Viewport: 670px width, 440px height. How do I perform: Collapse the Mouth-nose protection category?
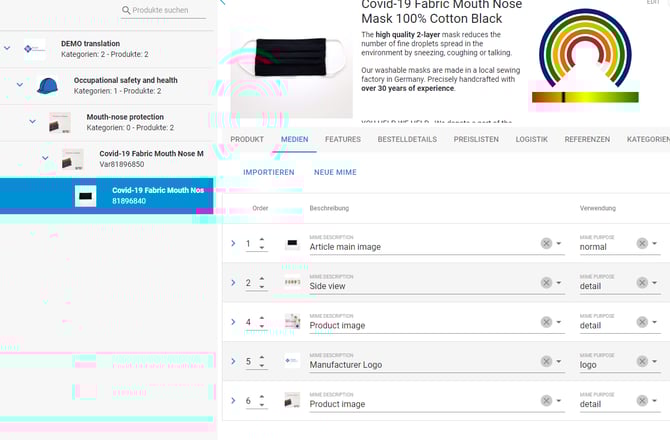[32, 121]
